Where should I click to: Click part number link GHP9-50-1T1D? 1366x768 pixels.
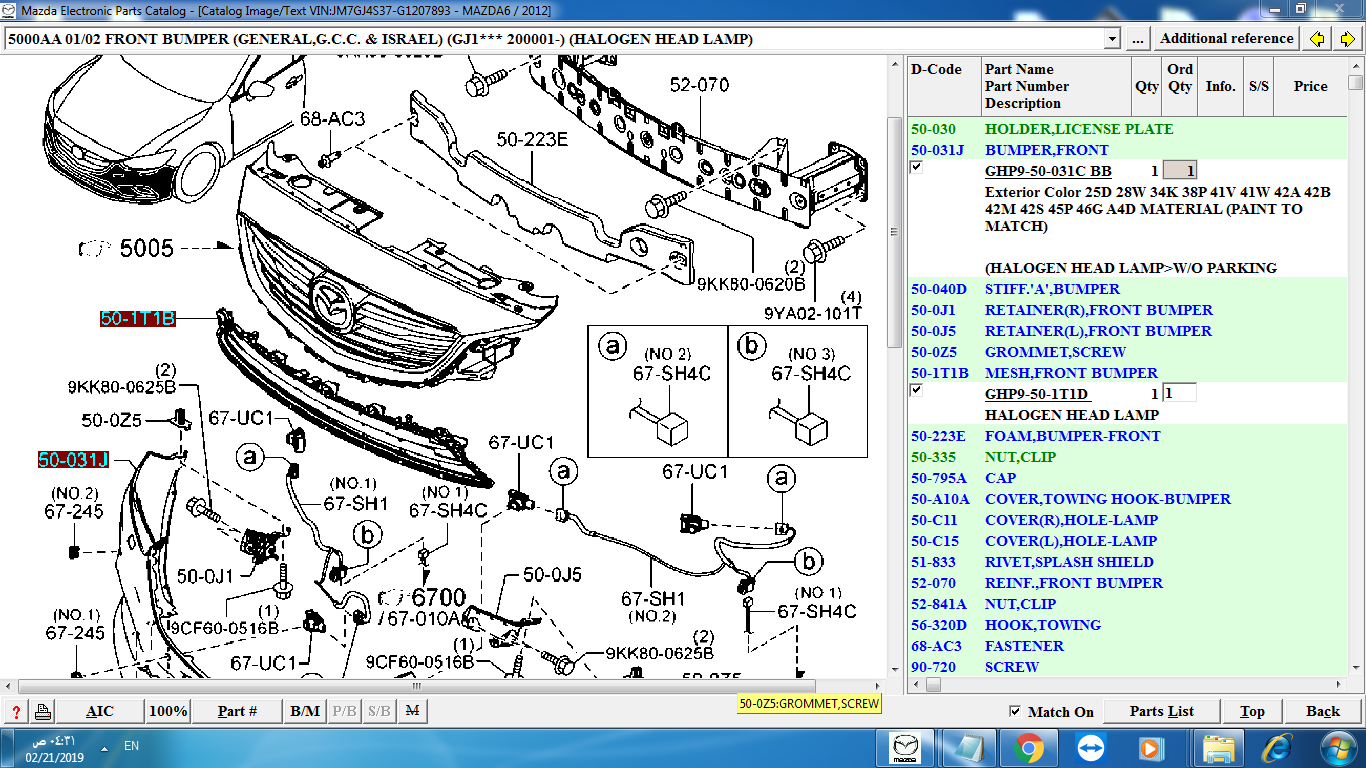coord(1036,394)
